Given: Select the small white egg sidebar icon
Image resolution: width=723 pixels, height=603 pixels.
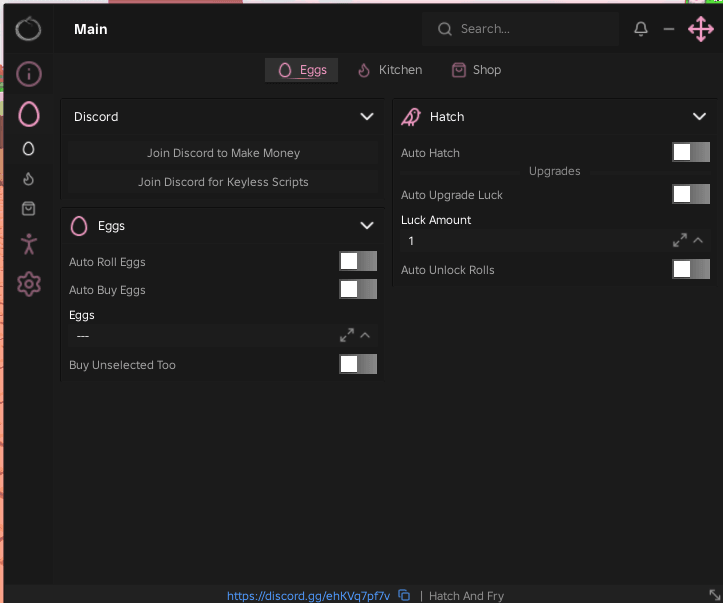Looking at the screenshot, I should pos(29,148).
